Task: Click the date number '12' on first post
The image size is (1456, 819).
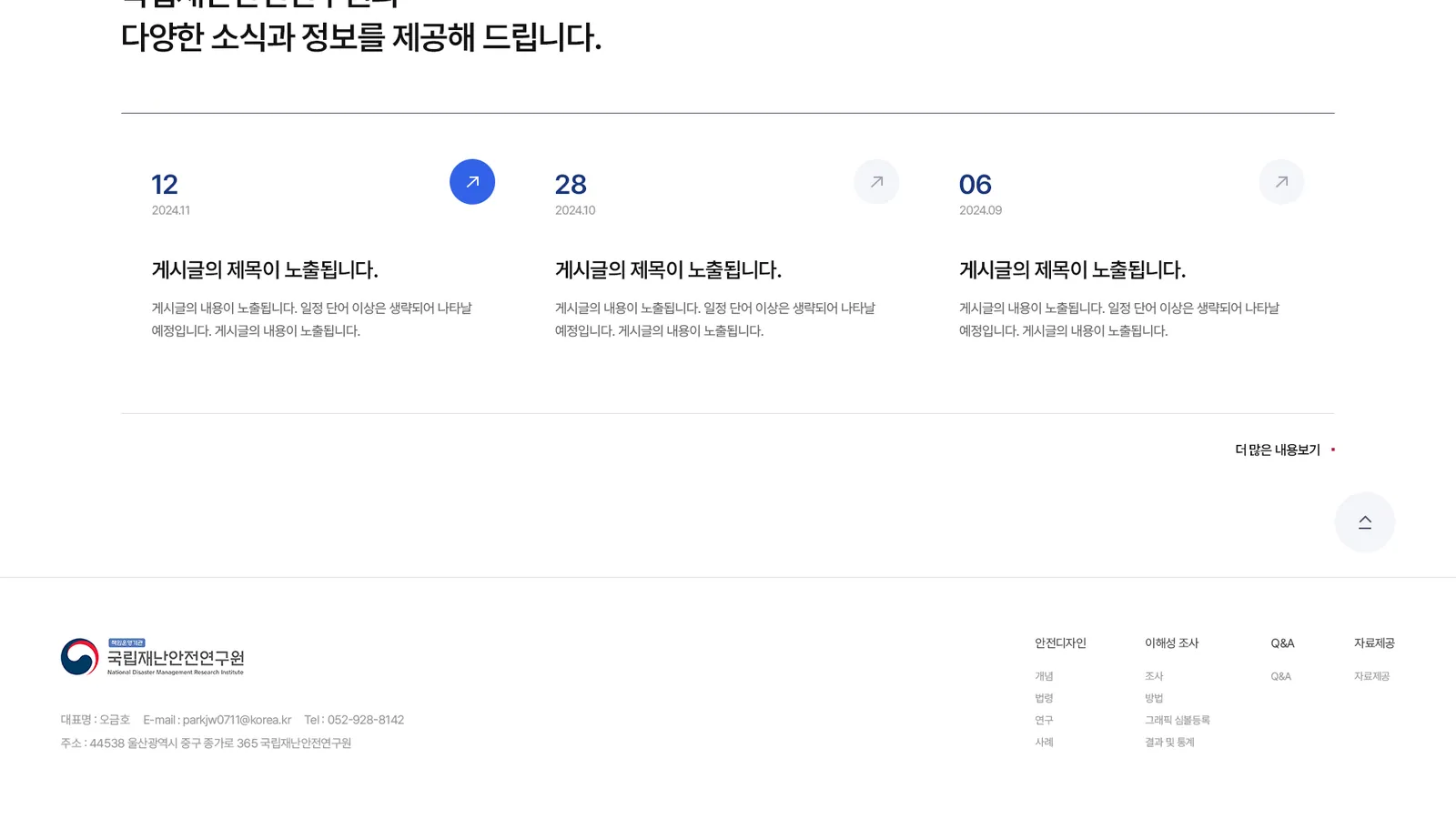Action: (165, 185)
